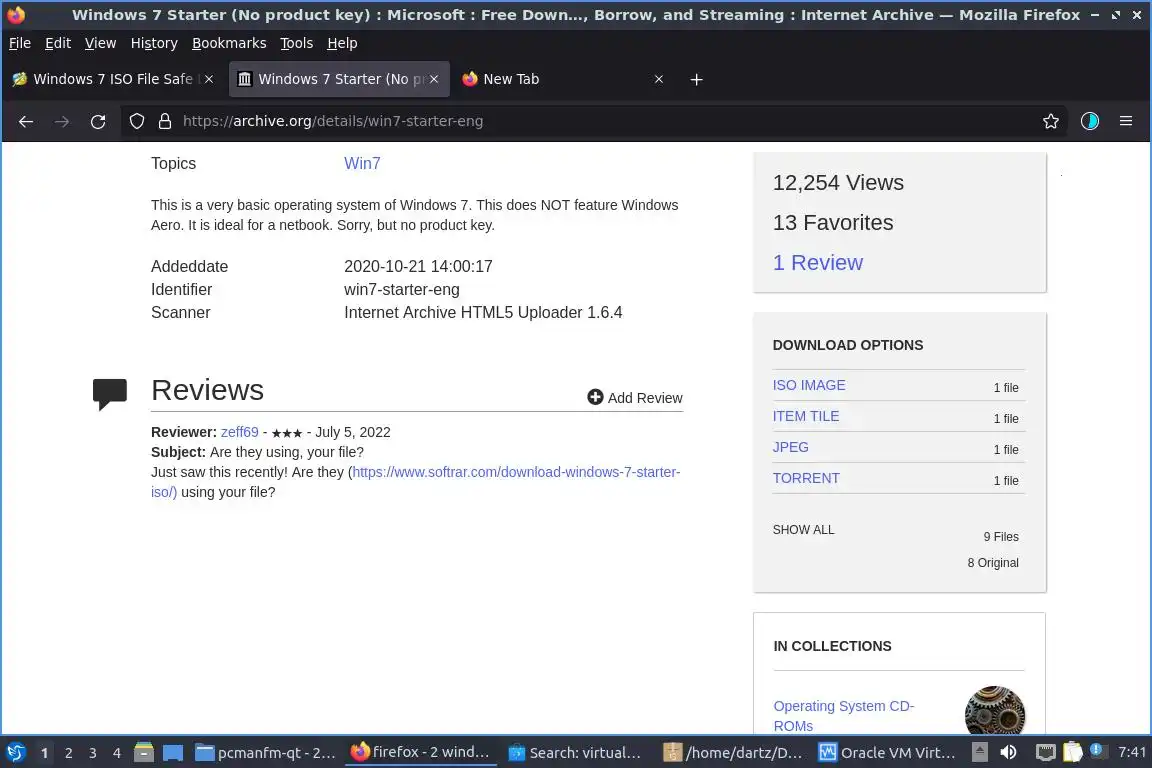The height and width of the screenshot is (768, 1152).
Task: Close the Windows 7 ISO File Safe tab
Action: click(x=209, y=79)
